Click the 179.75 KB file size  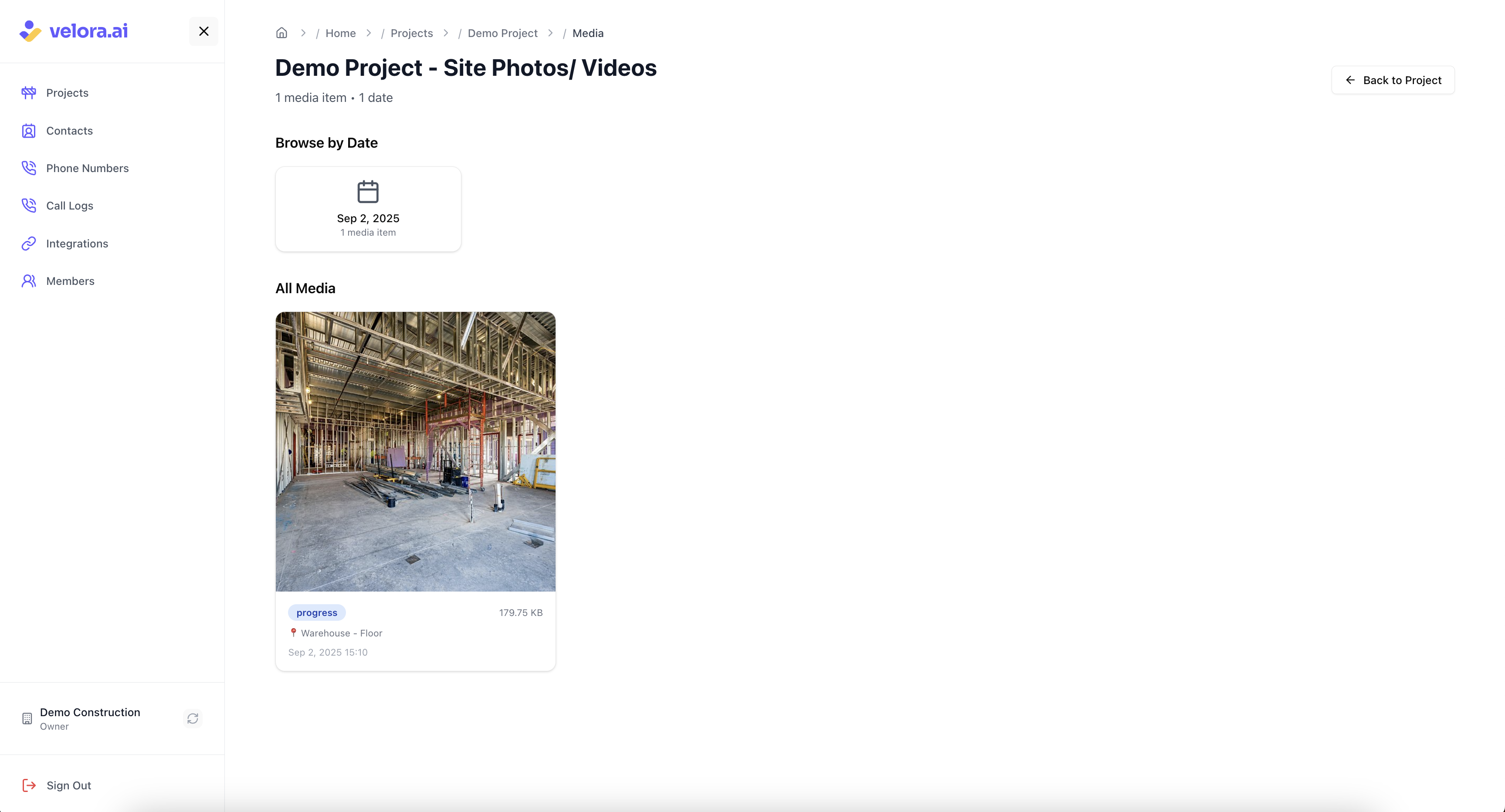[x=521, y=613]
